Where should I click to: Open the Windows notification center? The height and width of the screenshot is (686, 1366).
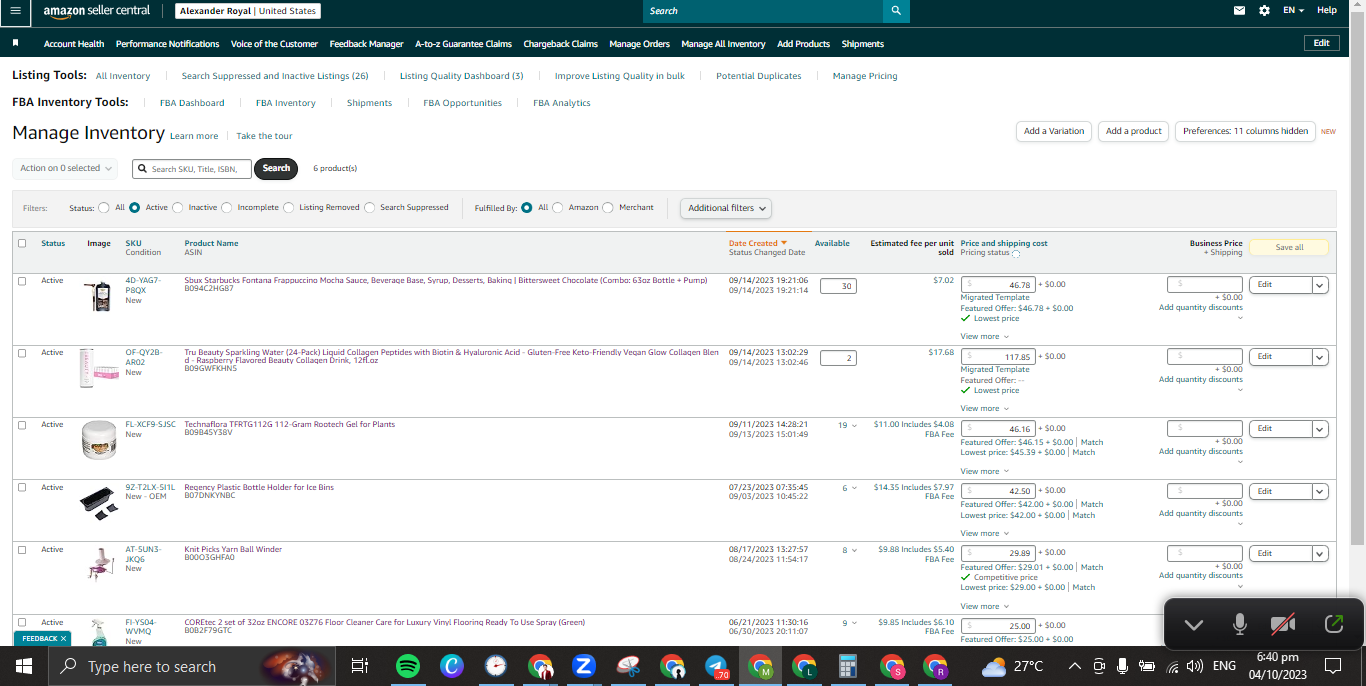1333,666
